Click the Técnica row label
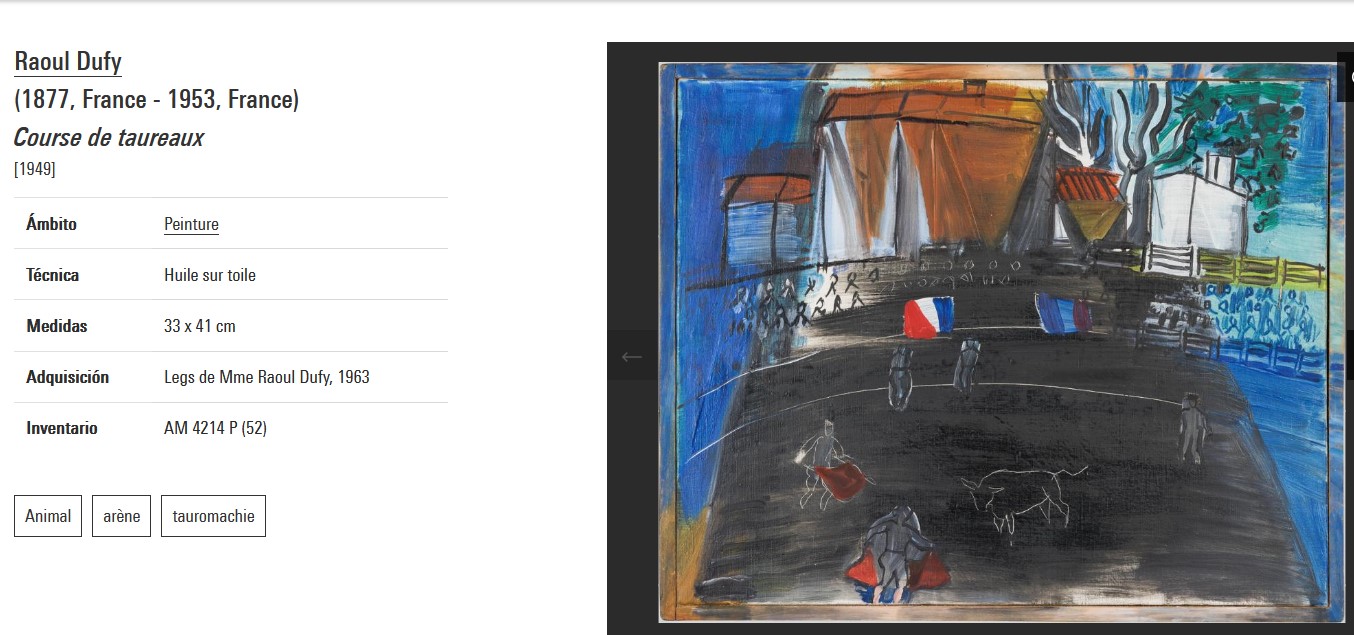 click(52, 275)
